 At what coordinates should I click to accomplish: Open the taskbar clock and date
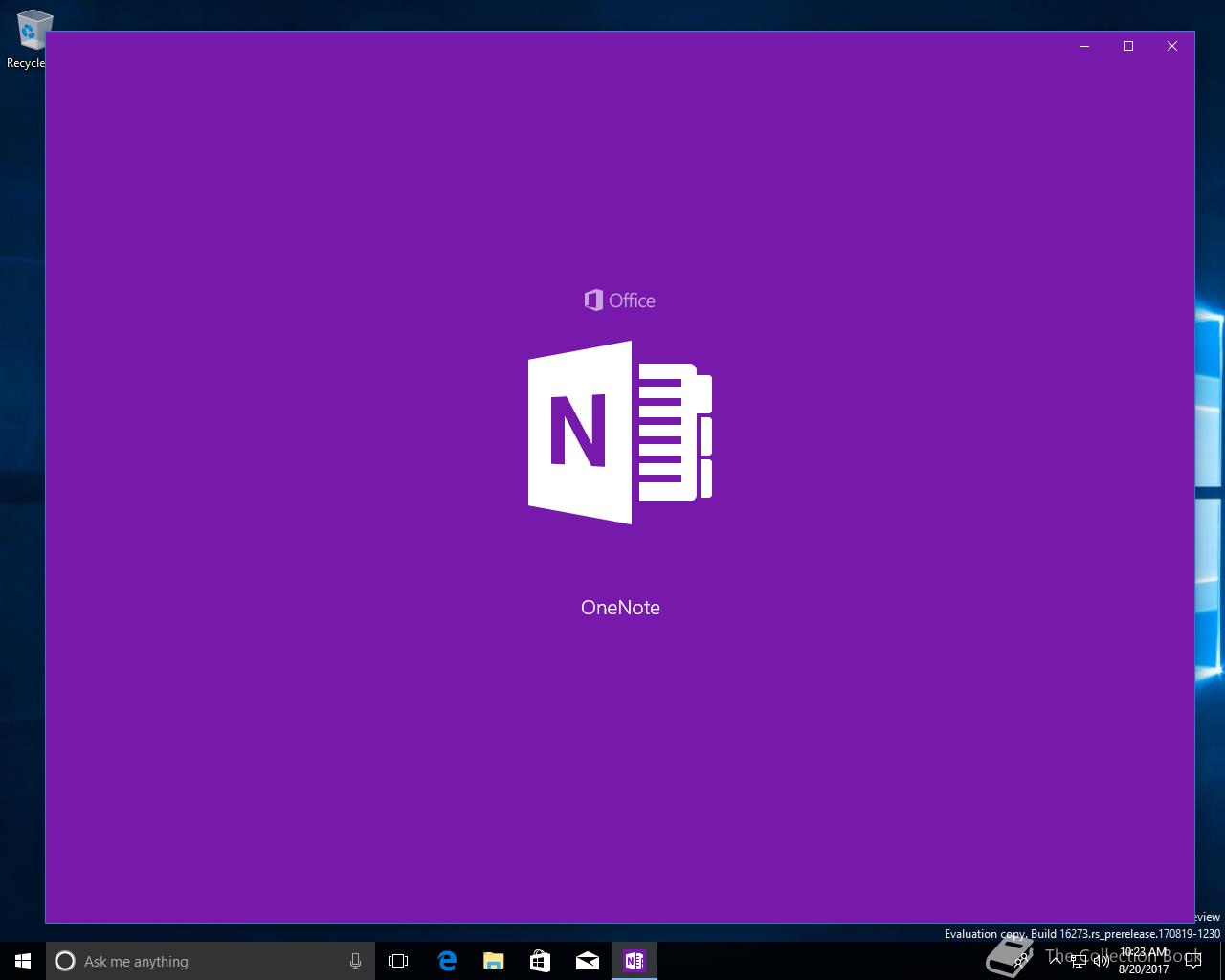click(1144, 961)
